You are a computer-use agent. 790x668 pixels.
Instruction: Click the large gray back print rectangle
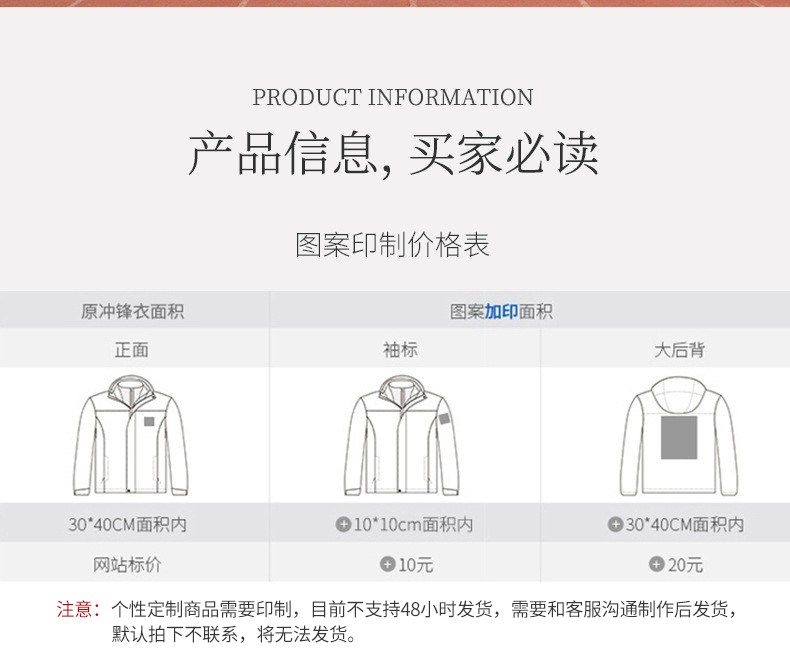tap(679, 437)
